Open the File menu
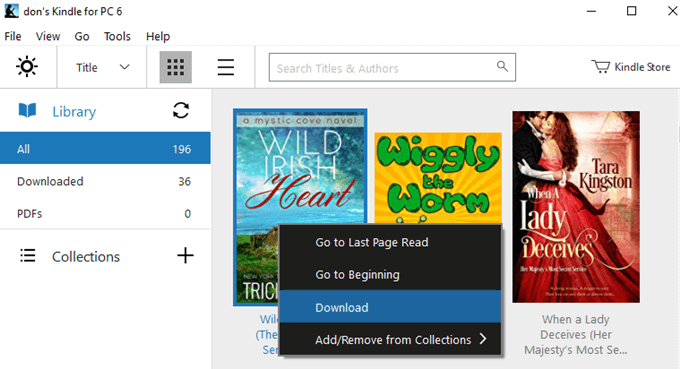Screen dimensions: 680x369 pyautogui.click(x=13, y=36)
